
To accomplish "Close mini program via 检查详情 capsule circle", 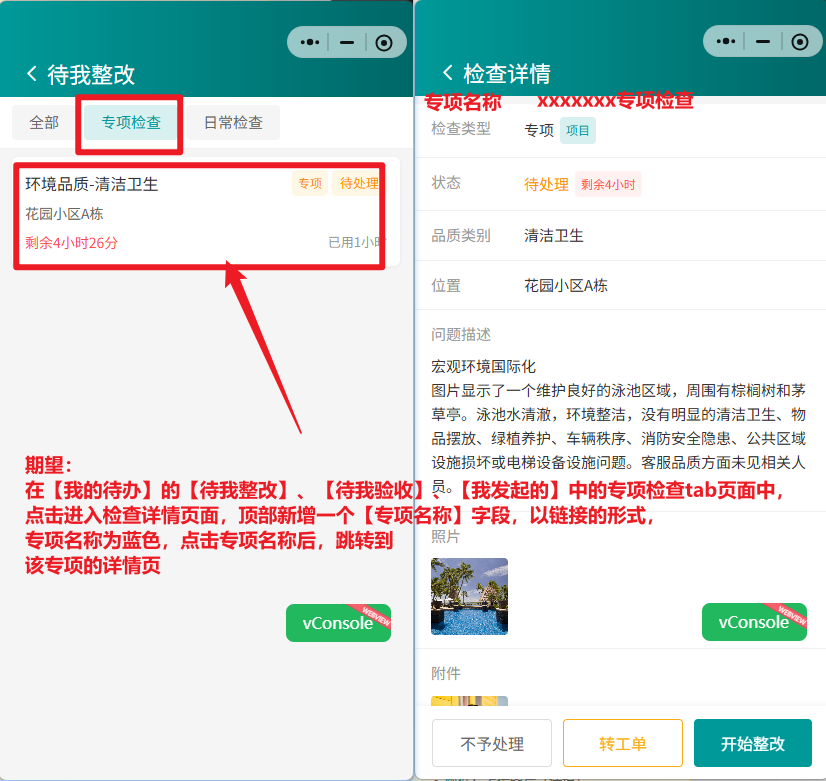I will (x=800, y=41).
